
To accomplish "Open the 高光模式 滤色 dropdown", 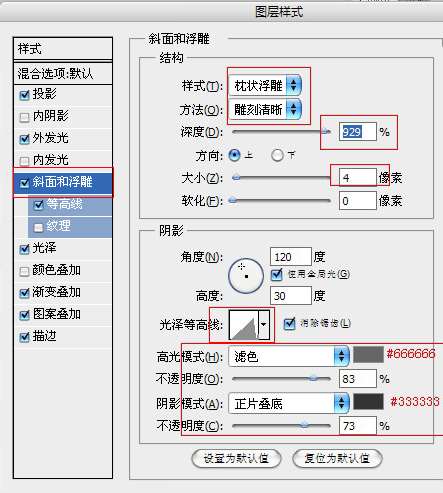I will tap(289, 356).
